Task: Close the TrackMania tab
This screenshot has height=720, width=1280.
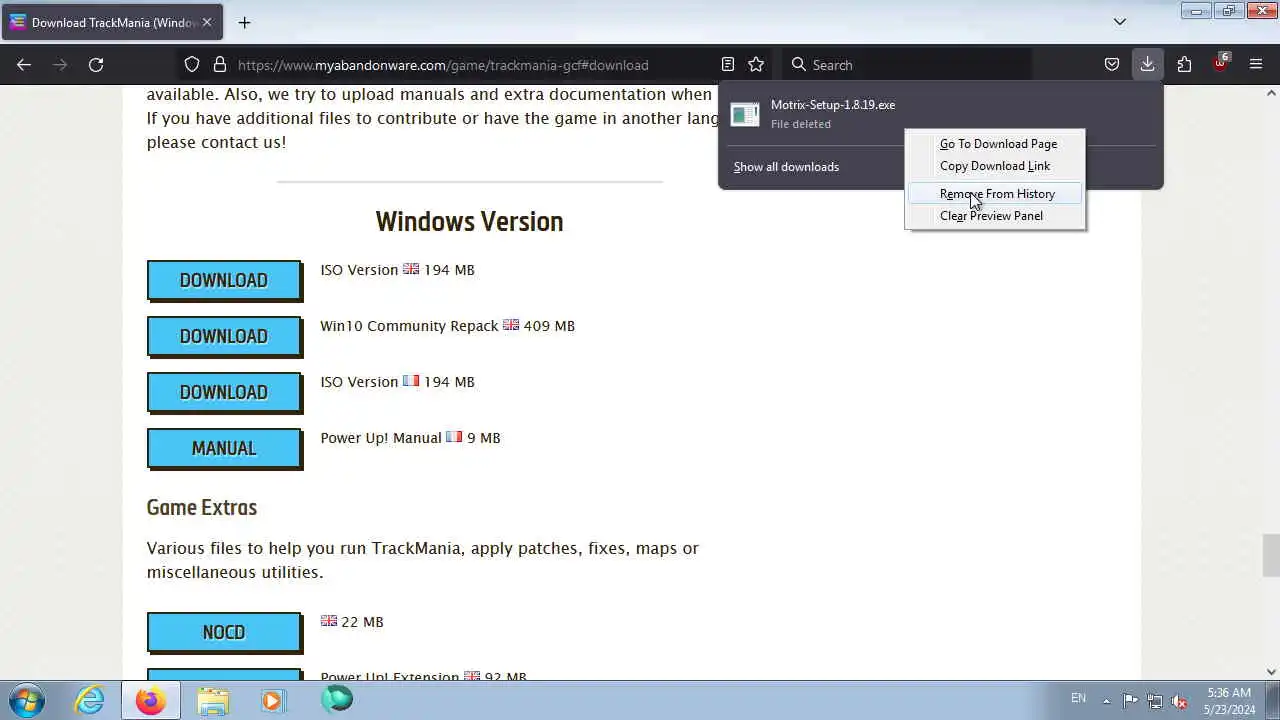Action: [x=207, y=22]
